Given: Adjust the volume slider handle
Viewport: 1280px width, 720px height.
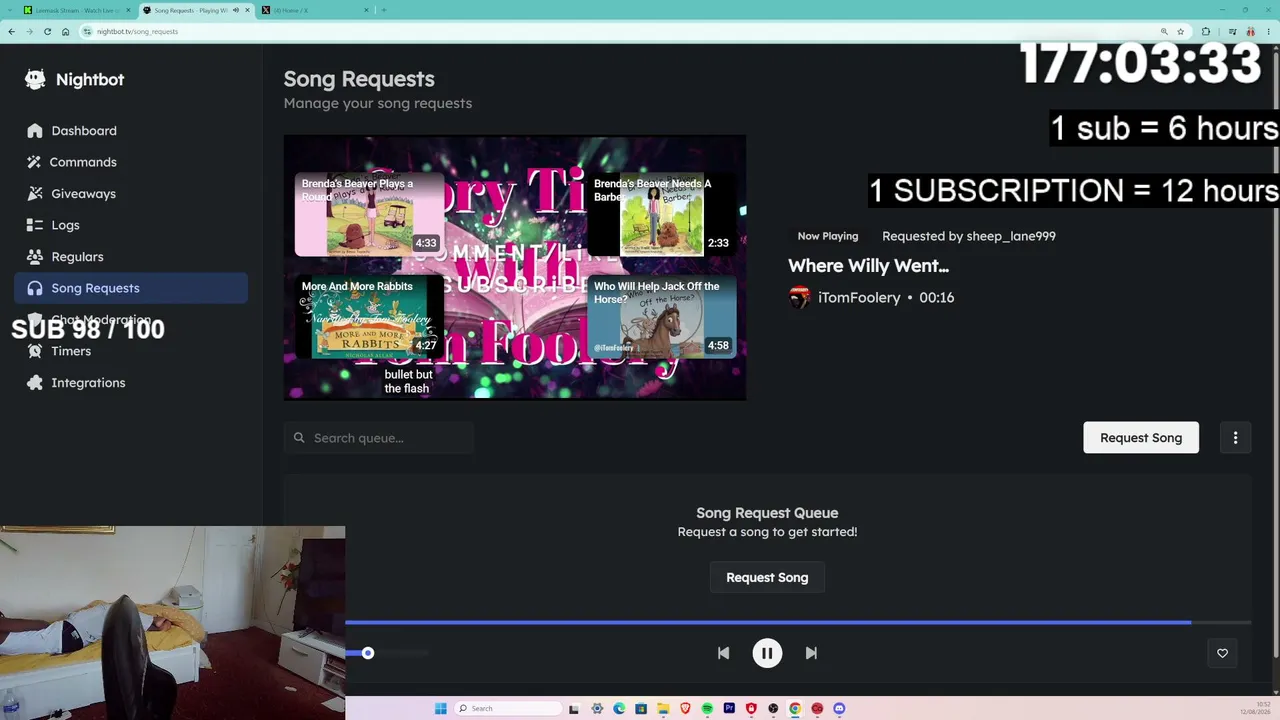Looking at the screenshot, I should pyautogui.click(x=368, y=653).
